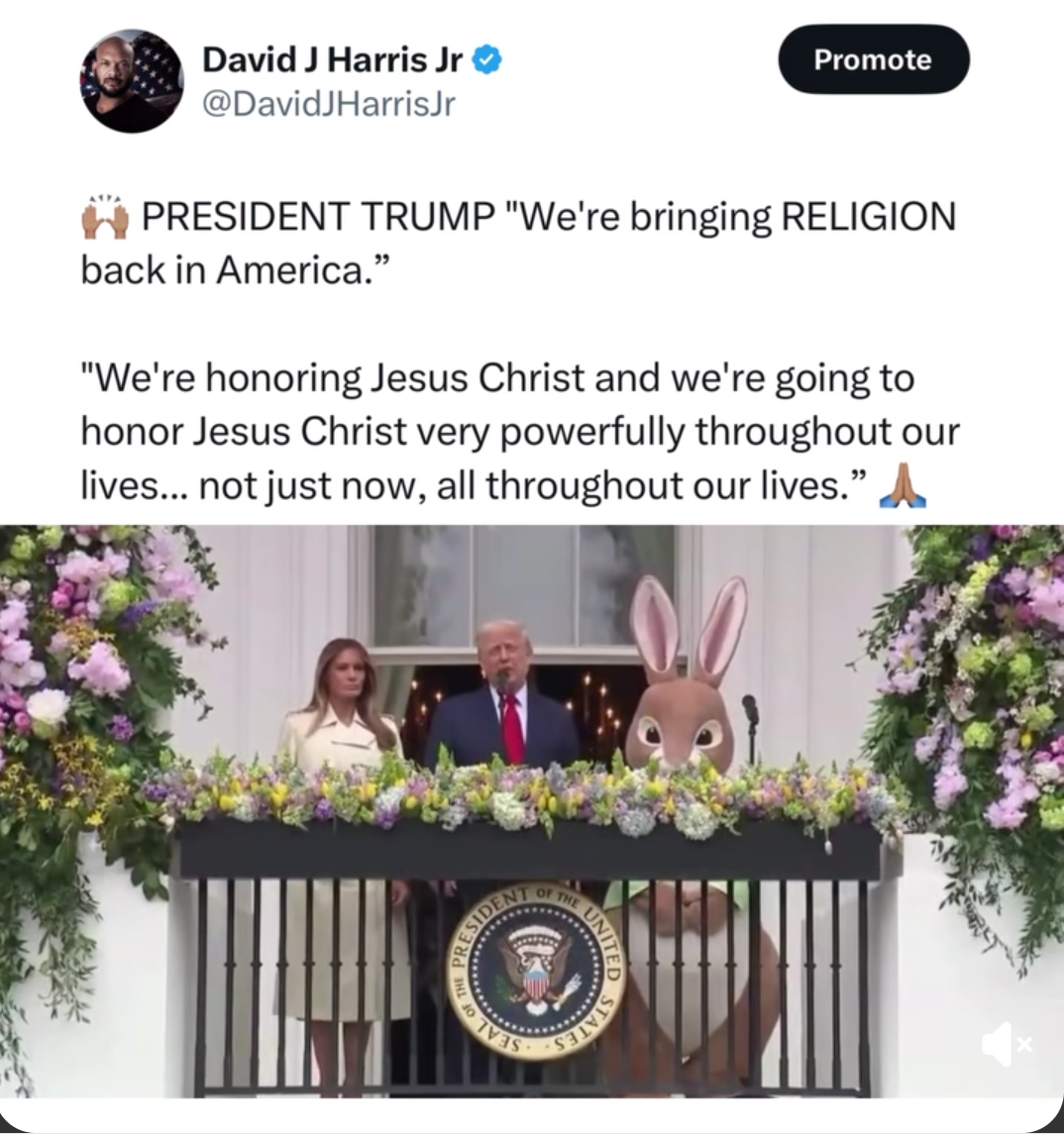
Task: Click the "back in America." text line
Action: point(235,270)
